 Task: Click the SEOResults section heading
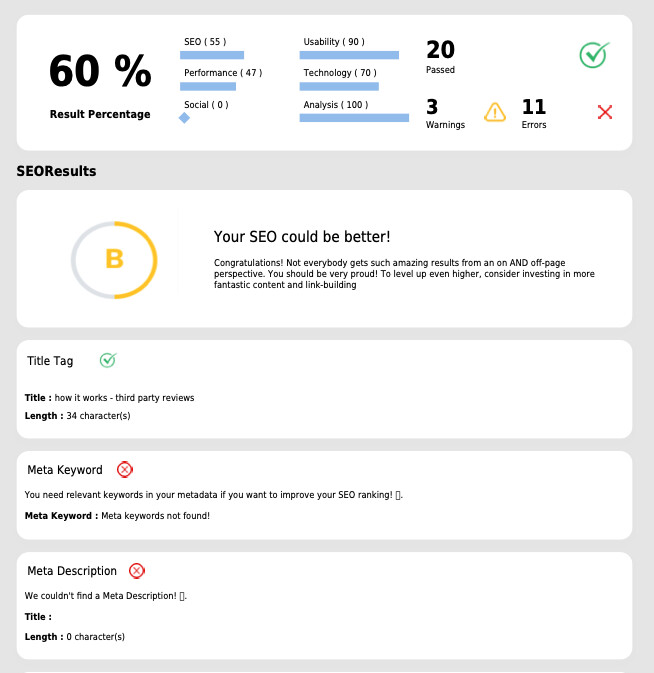56,171
